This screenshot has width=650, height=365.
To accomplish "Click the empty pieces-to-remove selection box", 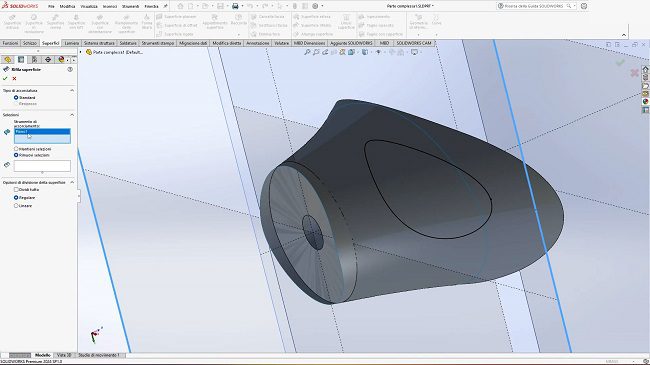I will click(42, 165).
